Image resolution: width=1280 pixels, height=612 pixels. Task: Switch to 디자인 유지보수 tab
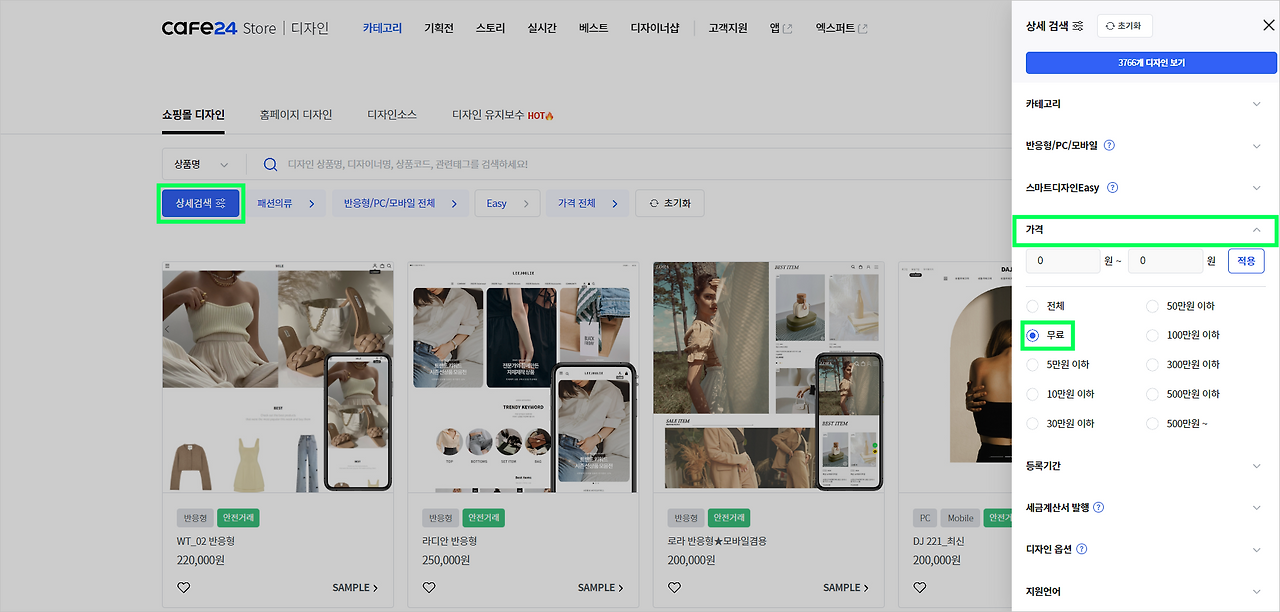[x=503, y=115]
